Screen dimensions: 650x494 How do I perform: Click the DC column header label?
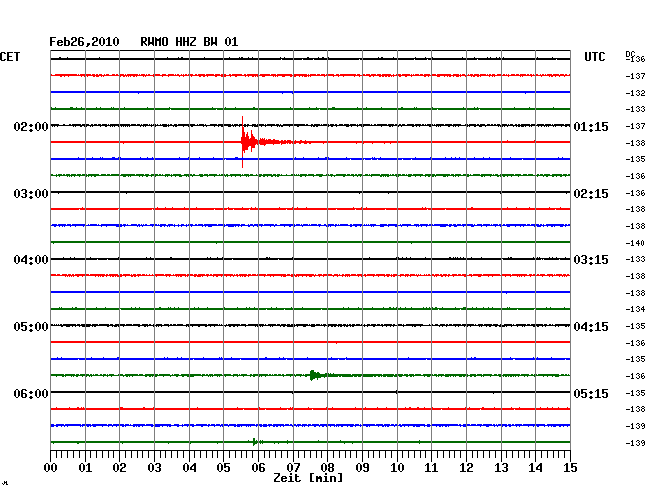tap(630, 54)
